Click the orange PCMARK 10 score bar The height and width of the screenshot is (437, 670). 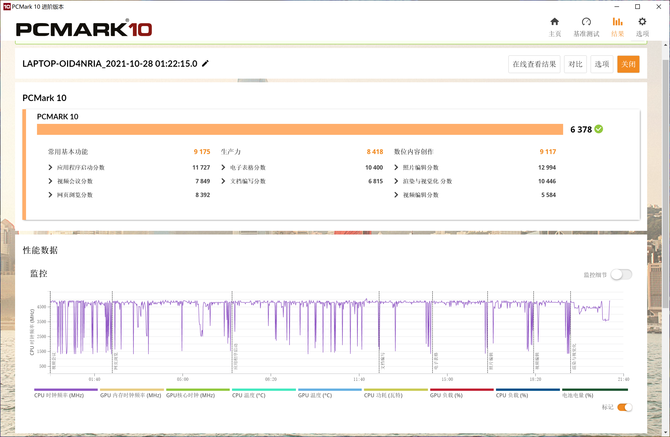point(300,129)
